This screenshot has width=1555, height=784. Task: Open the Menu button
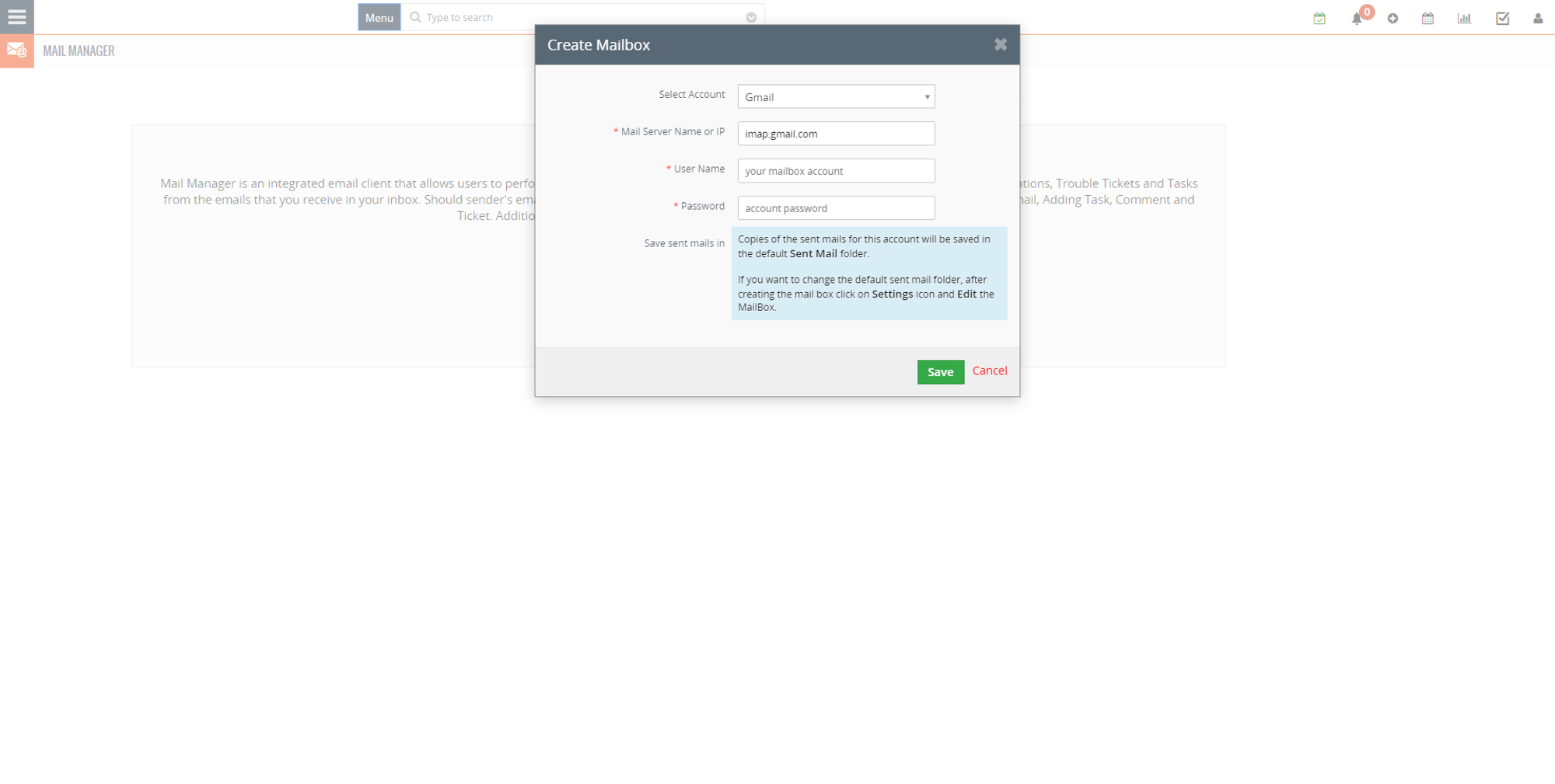[x=379, y=17]
